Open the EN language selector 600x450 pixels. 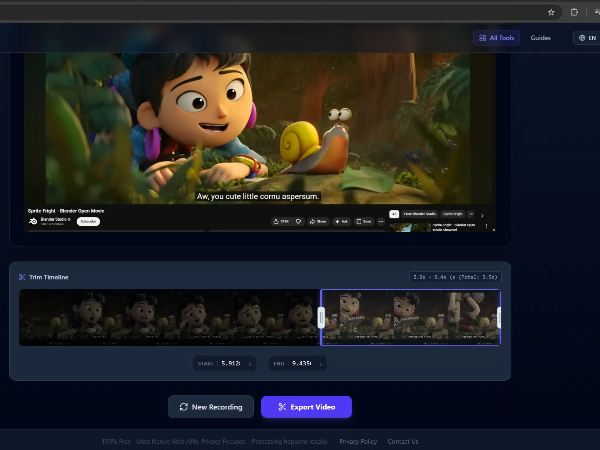click(x=587, y=38)
